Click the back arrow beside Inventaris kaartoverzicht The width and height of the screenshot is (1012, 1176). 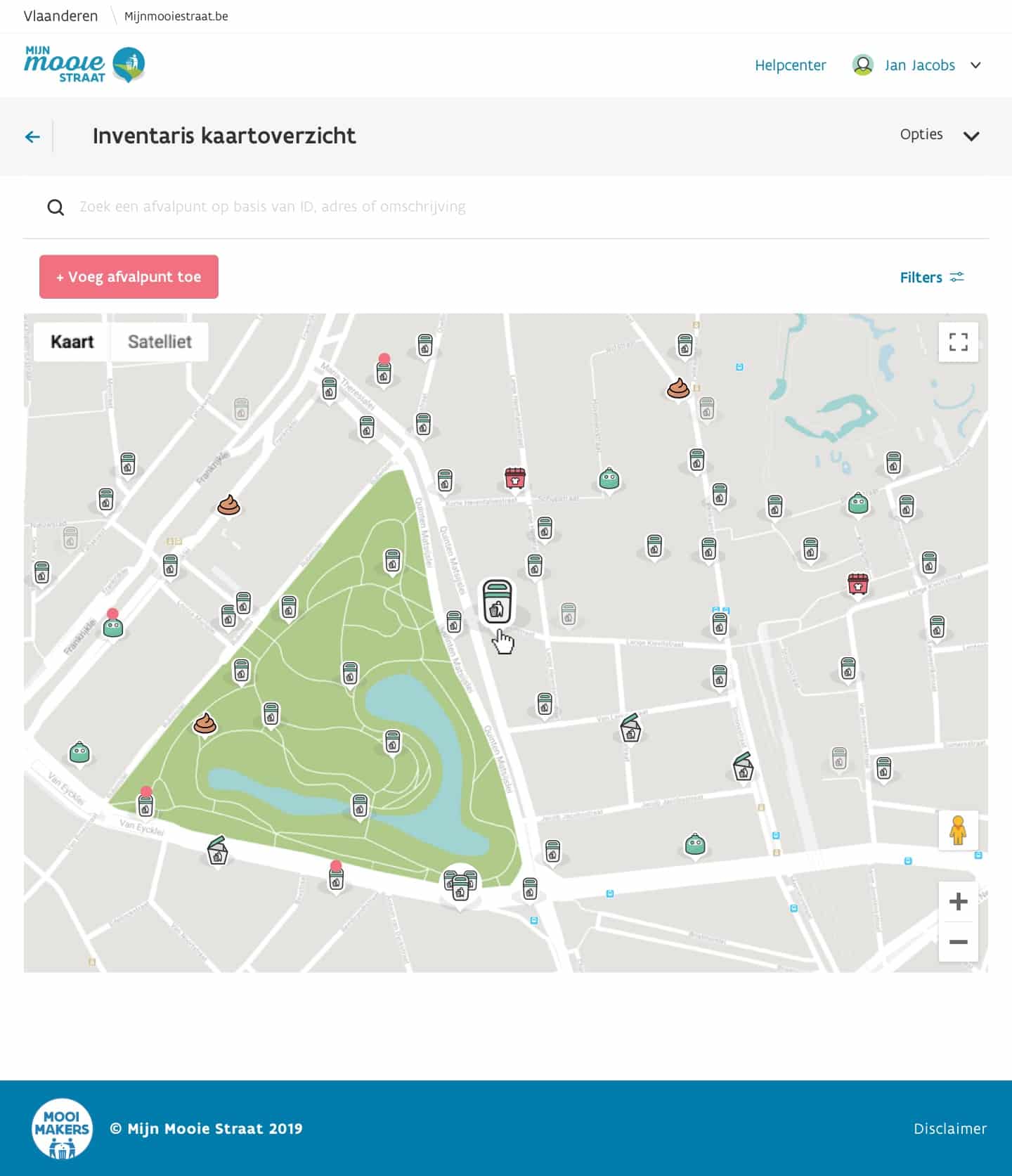(x=32, y=136)
